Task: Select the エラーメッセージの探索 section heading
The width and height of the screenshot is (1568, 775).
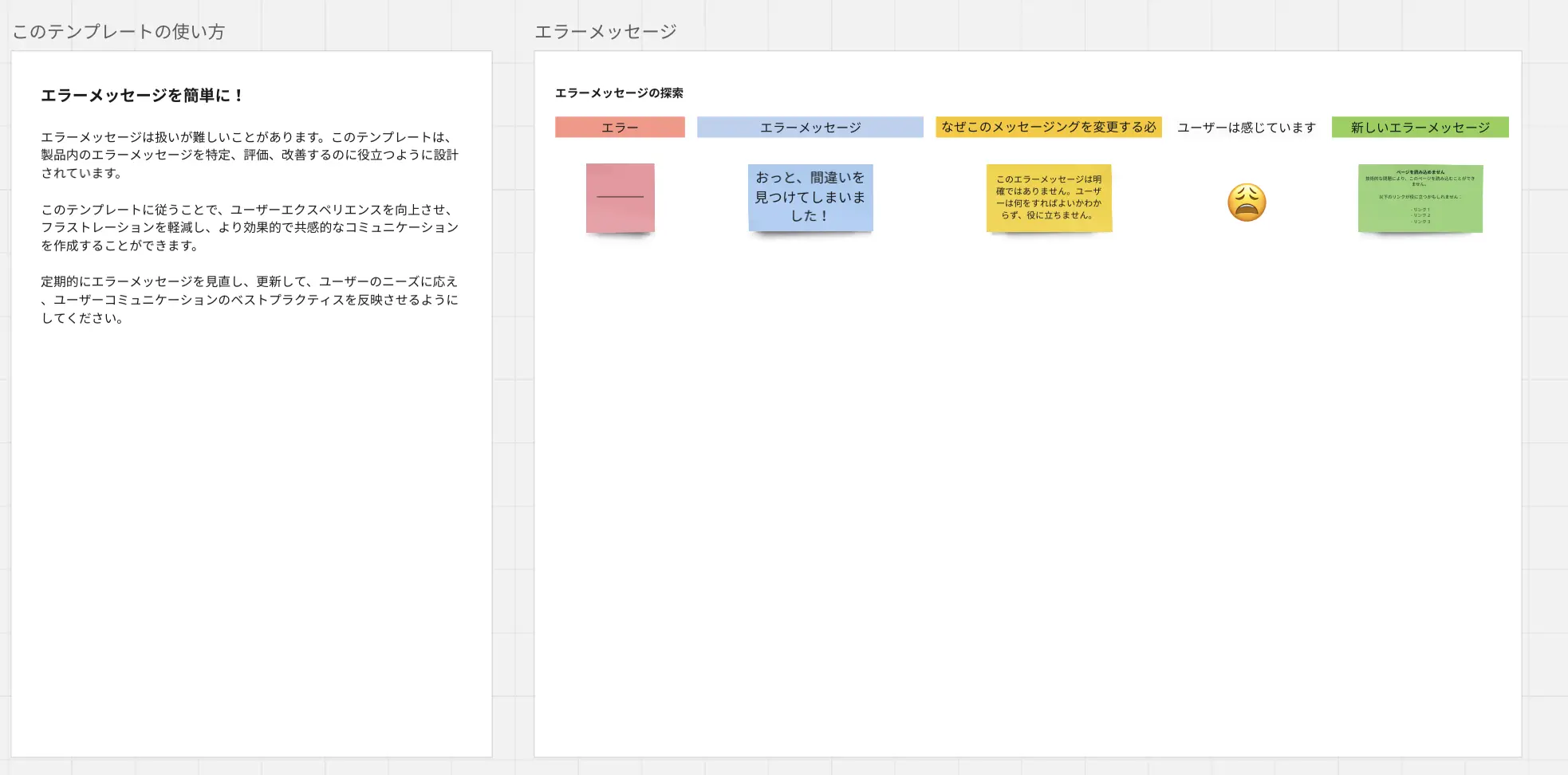Action: [619, 93]
